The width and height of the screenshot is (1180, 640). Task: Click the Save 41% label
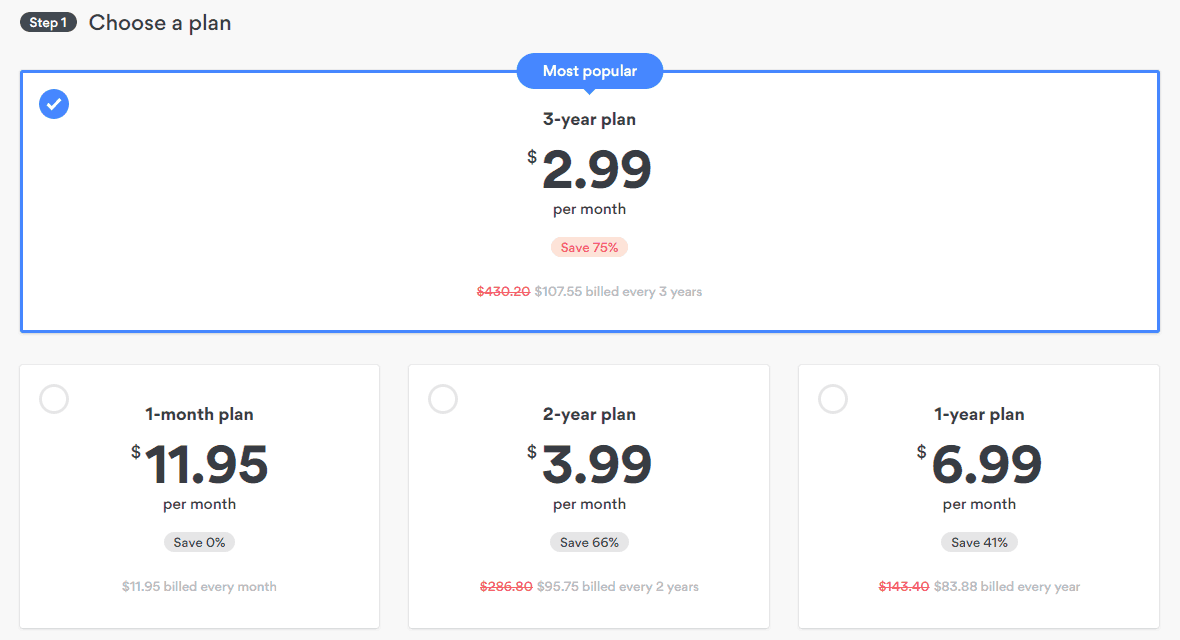click(x=979, y=542)
